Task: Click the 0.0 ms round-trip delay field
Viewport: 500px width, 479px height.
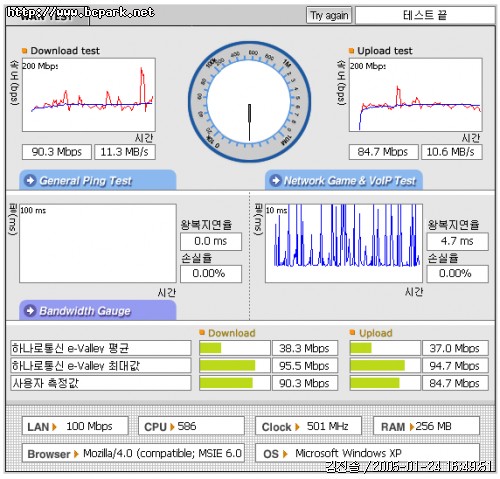Action: pyautogui.click(x=211, y=242)
